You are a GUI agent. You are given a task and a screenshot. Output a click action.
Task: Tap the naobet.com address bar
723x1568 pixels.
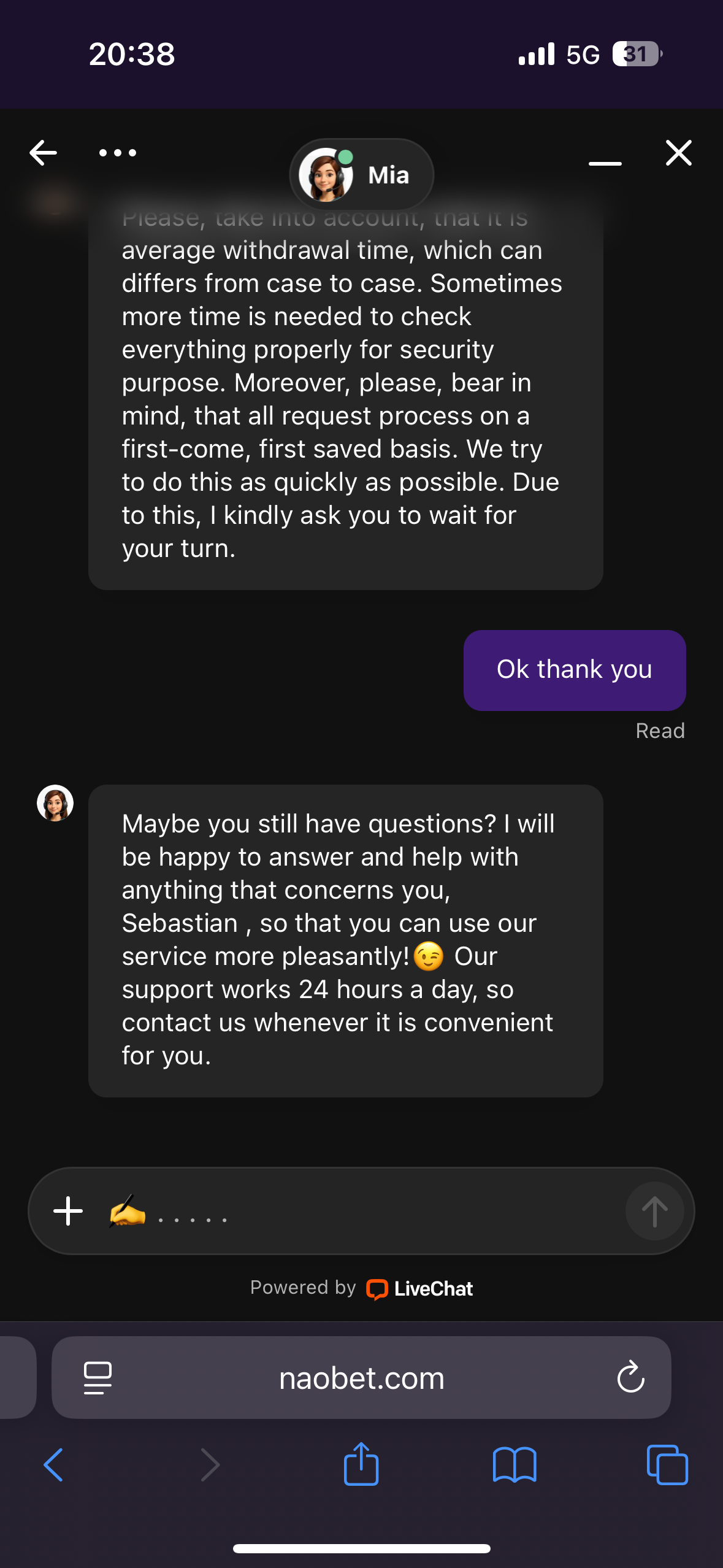[362, 1378]
